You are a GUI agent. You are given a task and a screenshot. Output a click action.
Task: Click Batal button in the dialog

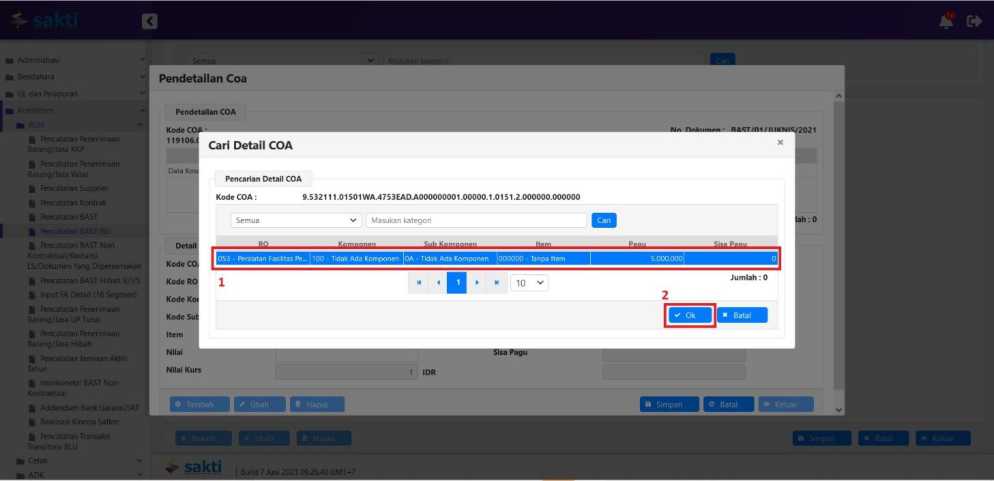click(x=742, y=315)
